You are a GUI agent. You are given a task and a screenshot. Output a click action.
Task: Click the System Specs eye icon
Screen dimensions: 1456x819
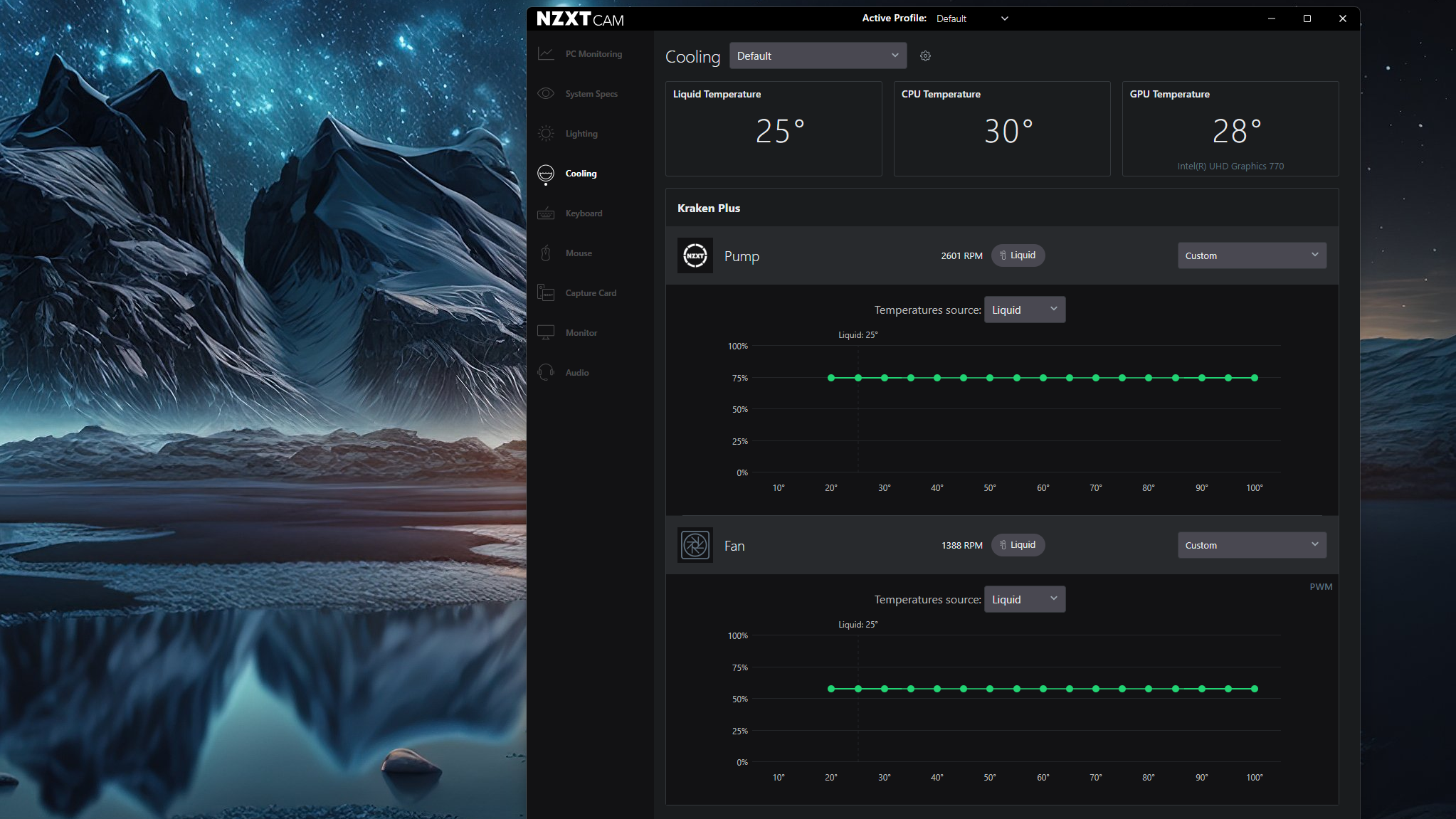[546, 94]
